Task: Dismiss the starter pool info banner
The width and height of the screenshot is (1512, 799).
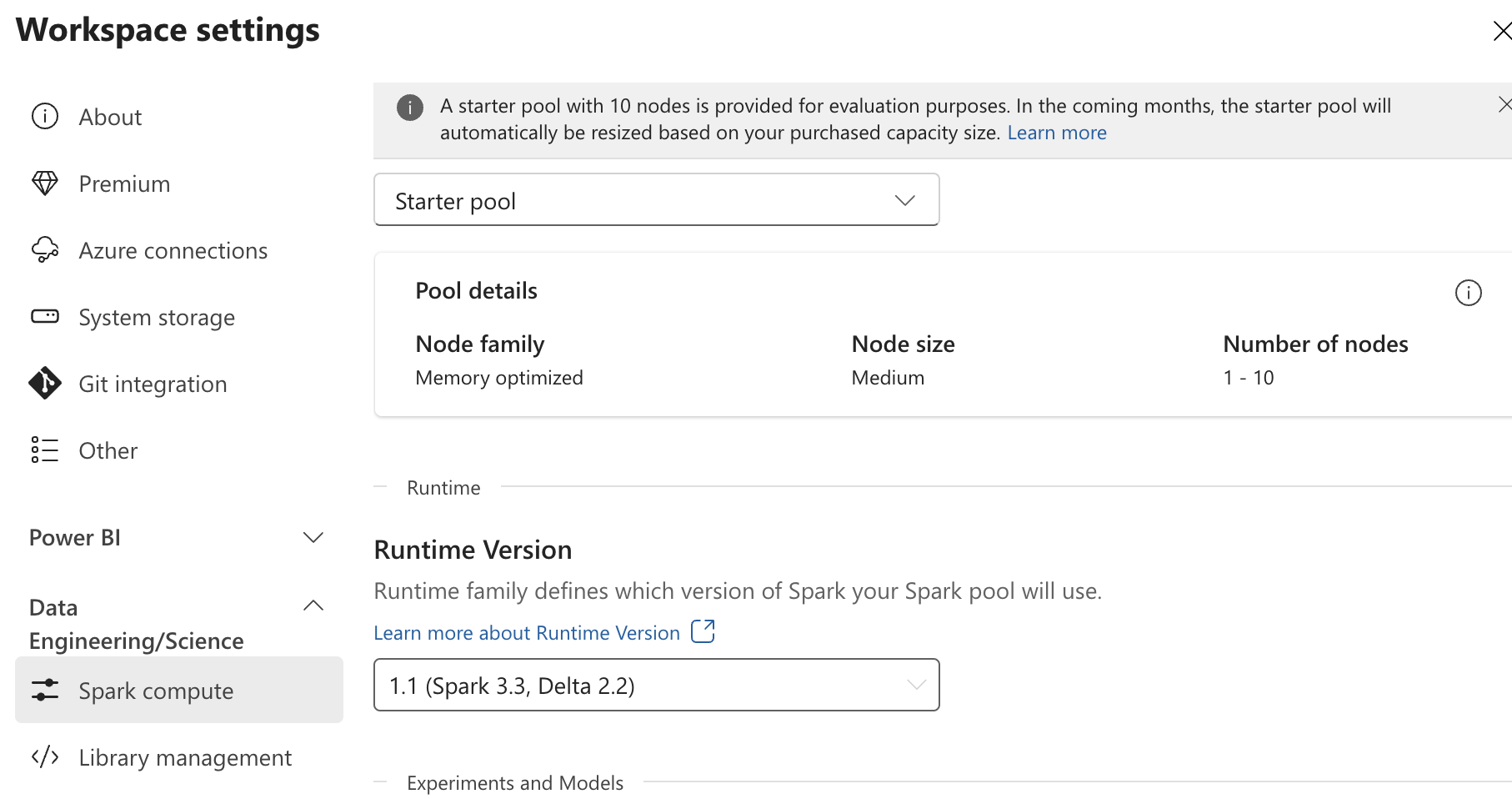Action: (x=1503, y=105)
